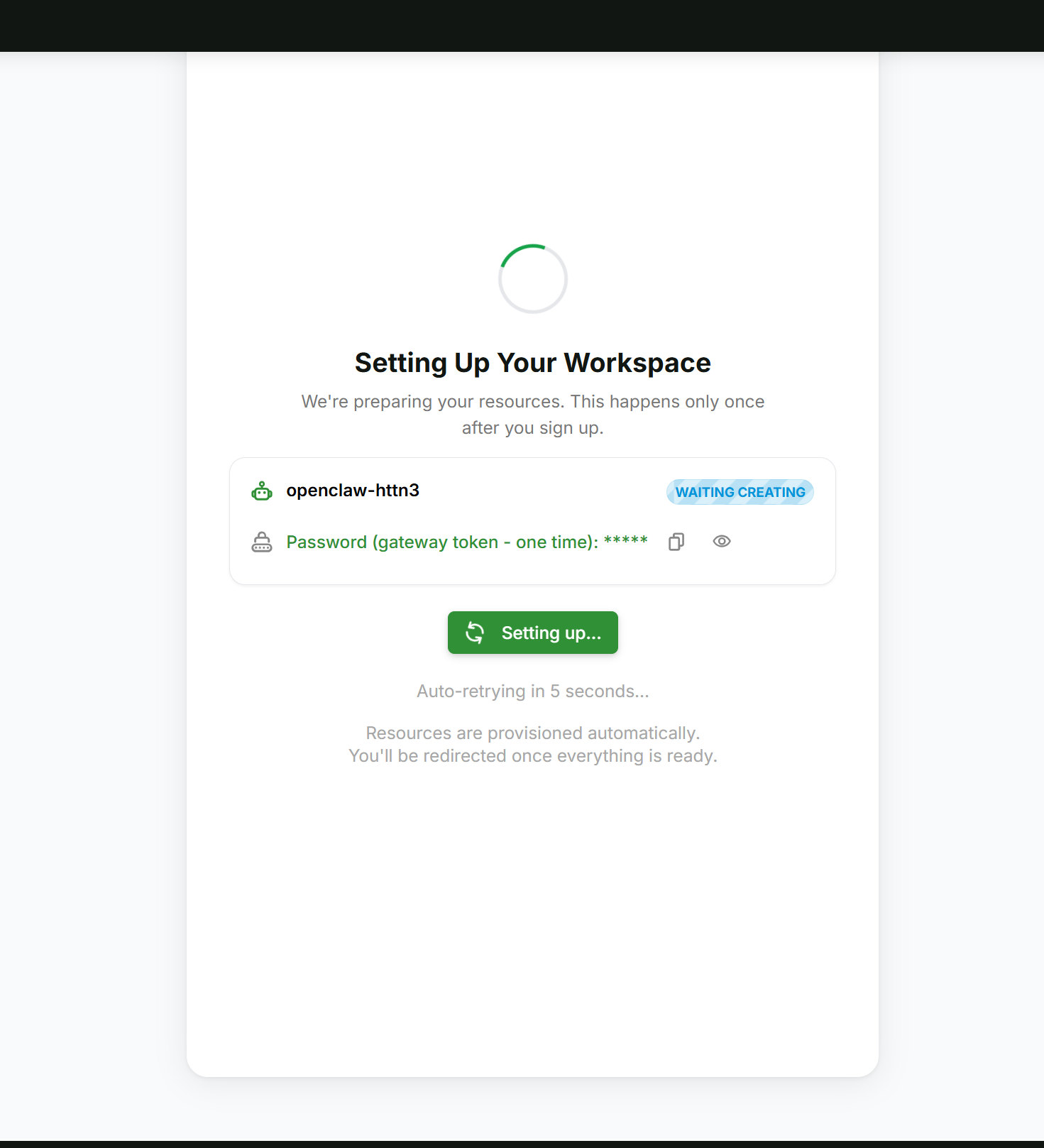1044x1148 pixels.
Task: Click the dark footer bar at bottom
Action: [522, 1144]
